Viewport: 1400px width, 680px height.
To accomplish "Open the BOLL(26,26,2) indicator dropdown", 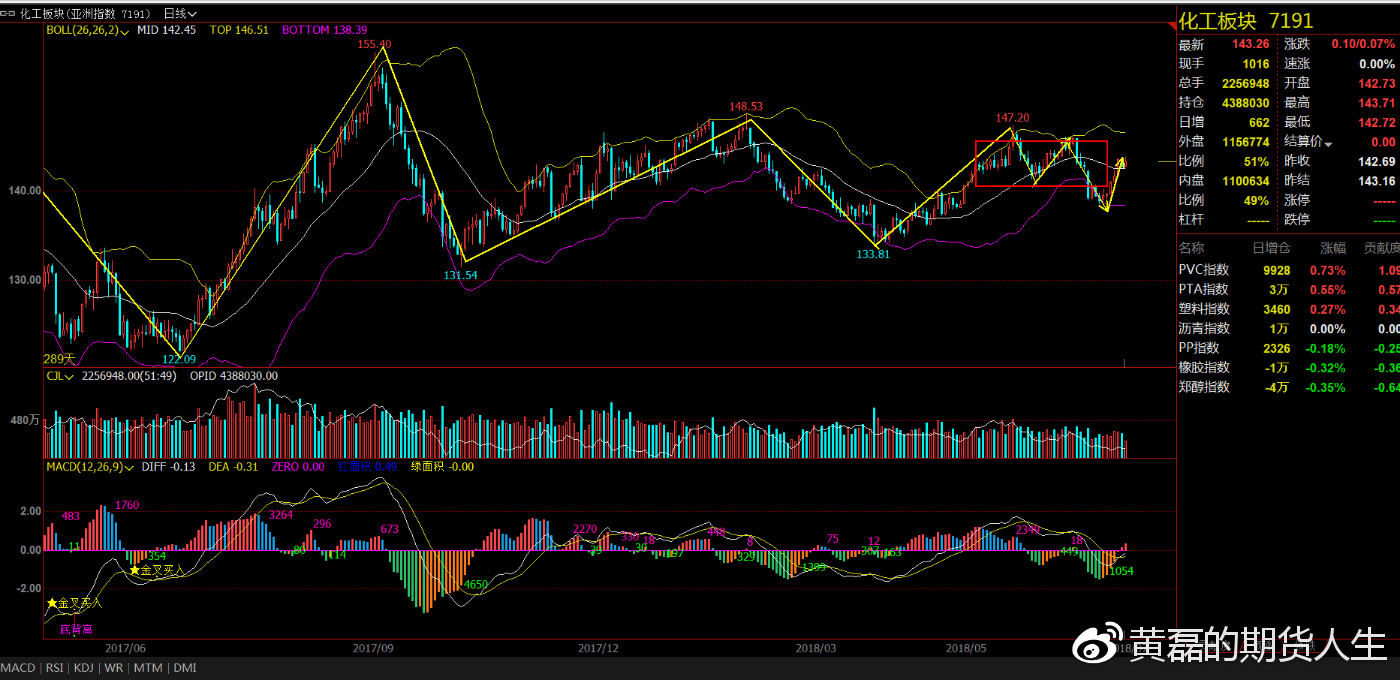I will pos(89,31).
